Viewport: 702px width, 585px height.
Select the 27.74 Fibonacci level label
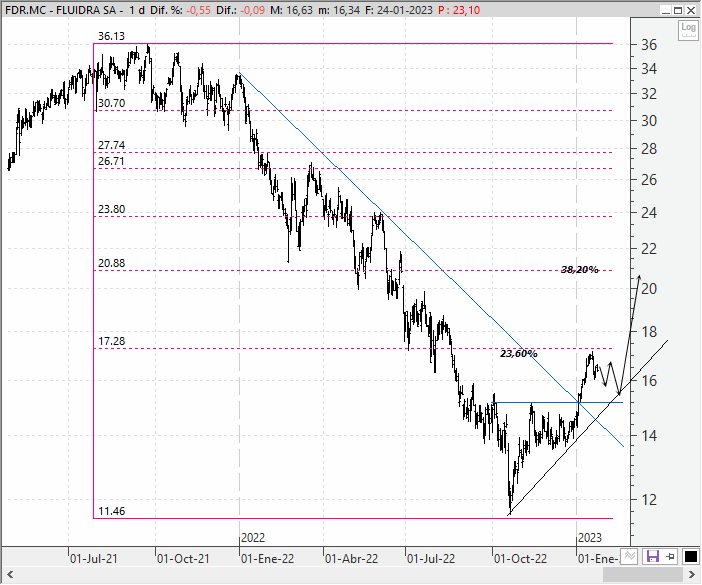point(111,145)
